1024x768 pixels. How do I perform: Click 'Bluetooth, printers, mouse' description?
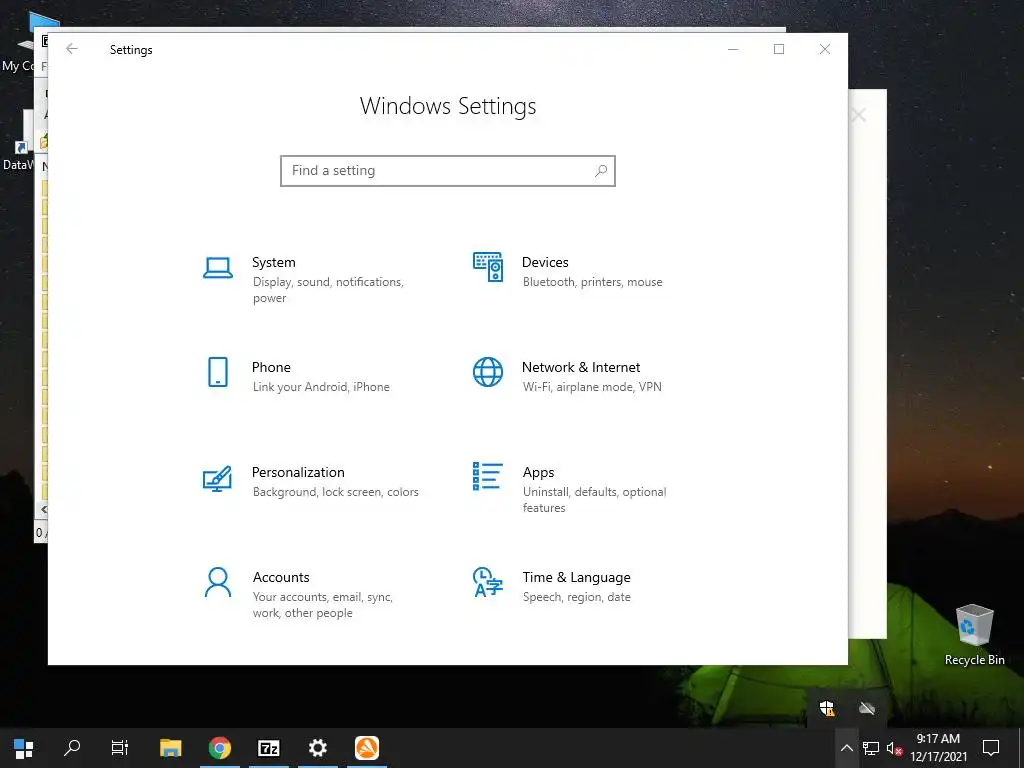pyautogui.click(x=593, y=282)
